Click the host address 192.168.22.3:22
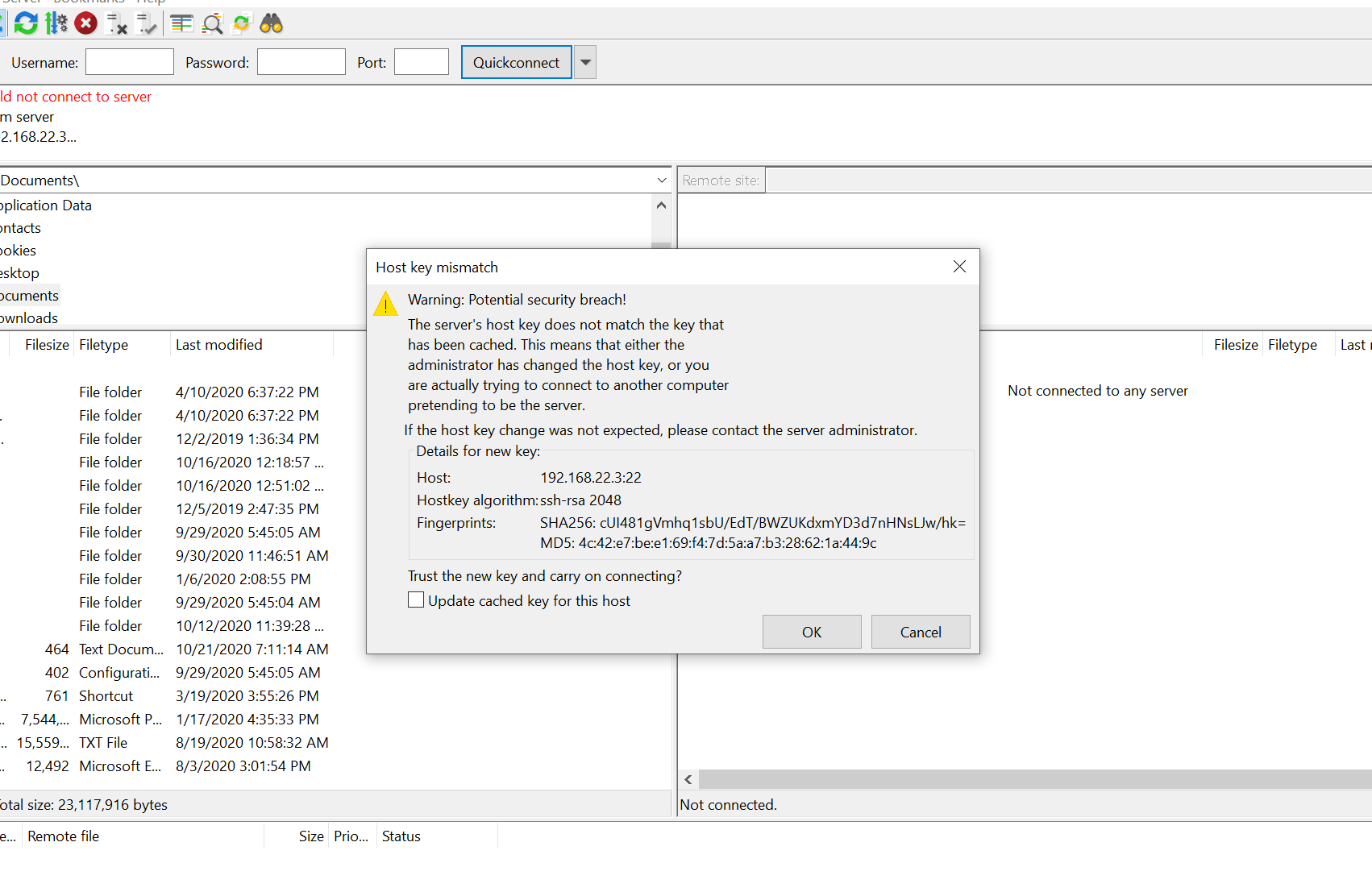The image size is (1372, 892). [x=591, y=478]
